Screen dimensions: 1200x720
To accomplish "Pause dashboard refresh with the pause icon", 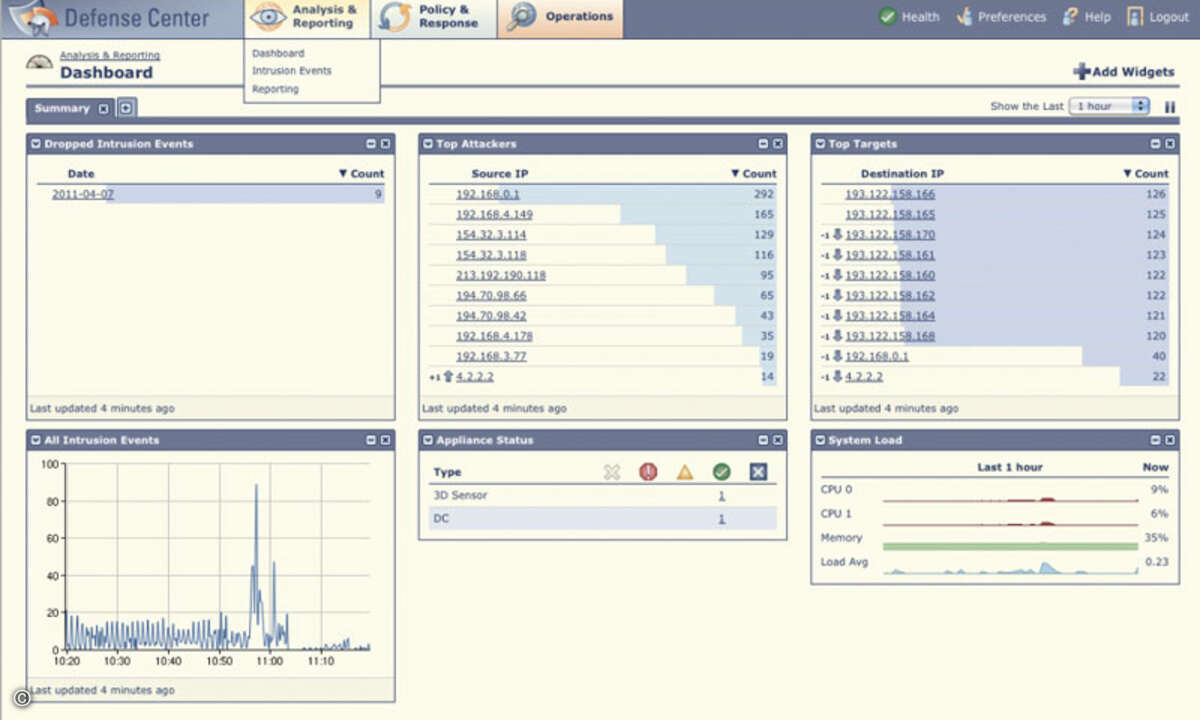I will [x=1170, y=107].
